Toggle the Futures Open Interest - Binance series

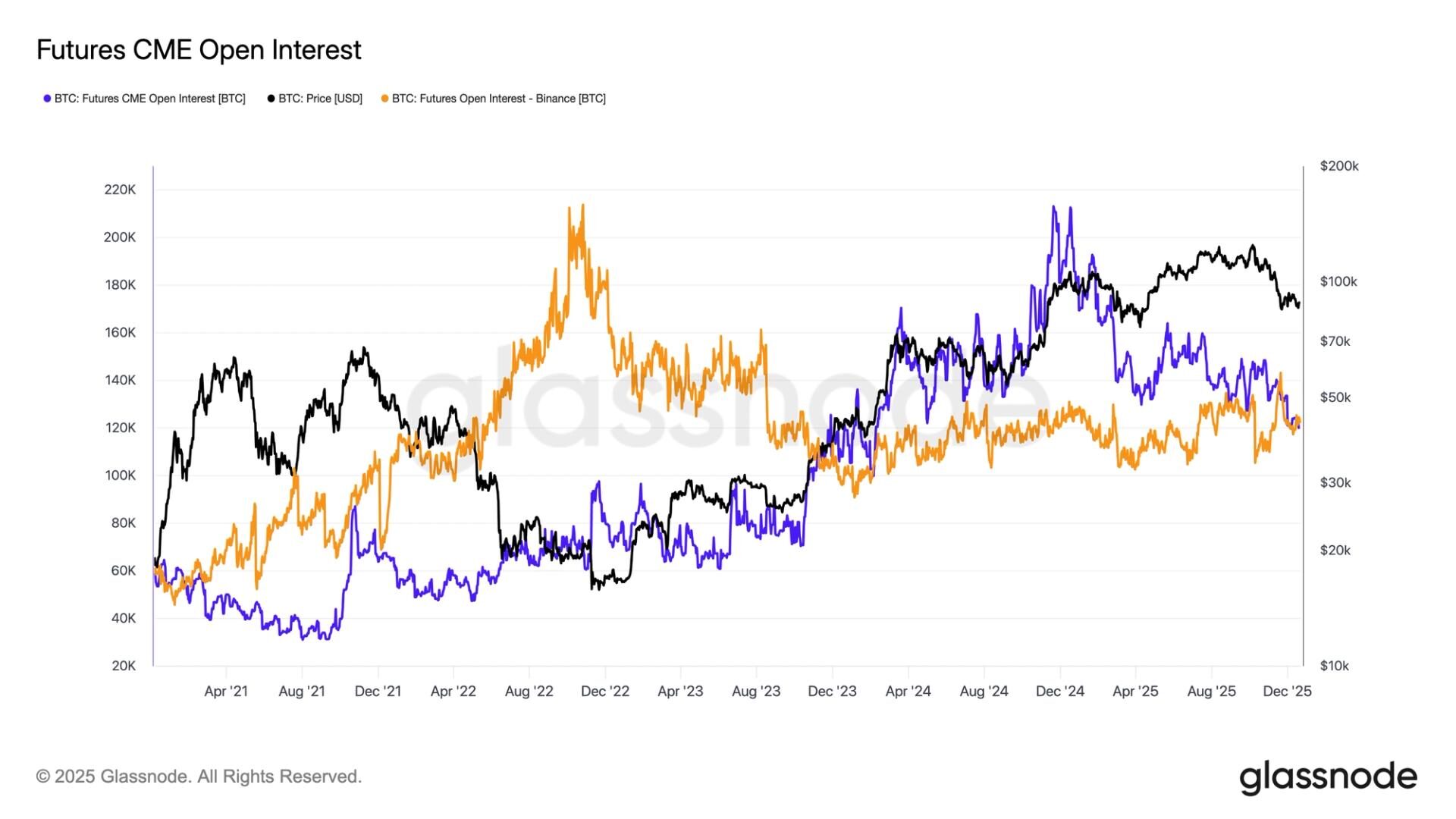click(498, 99)
